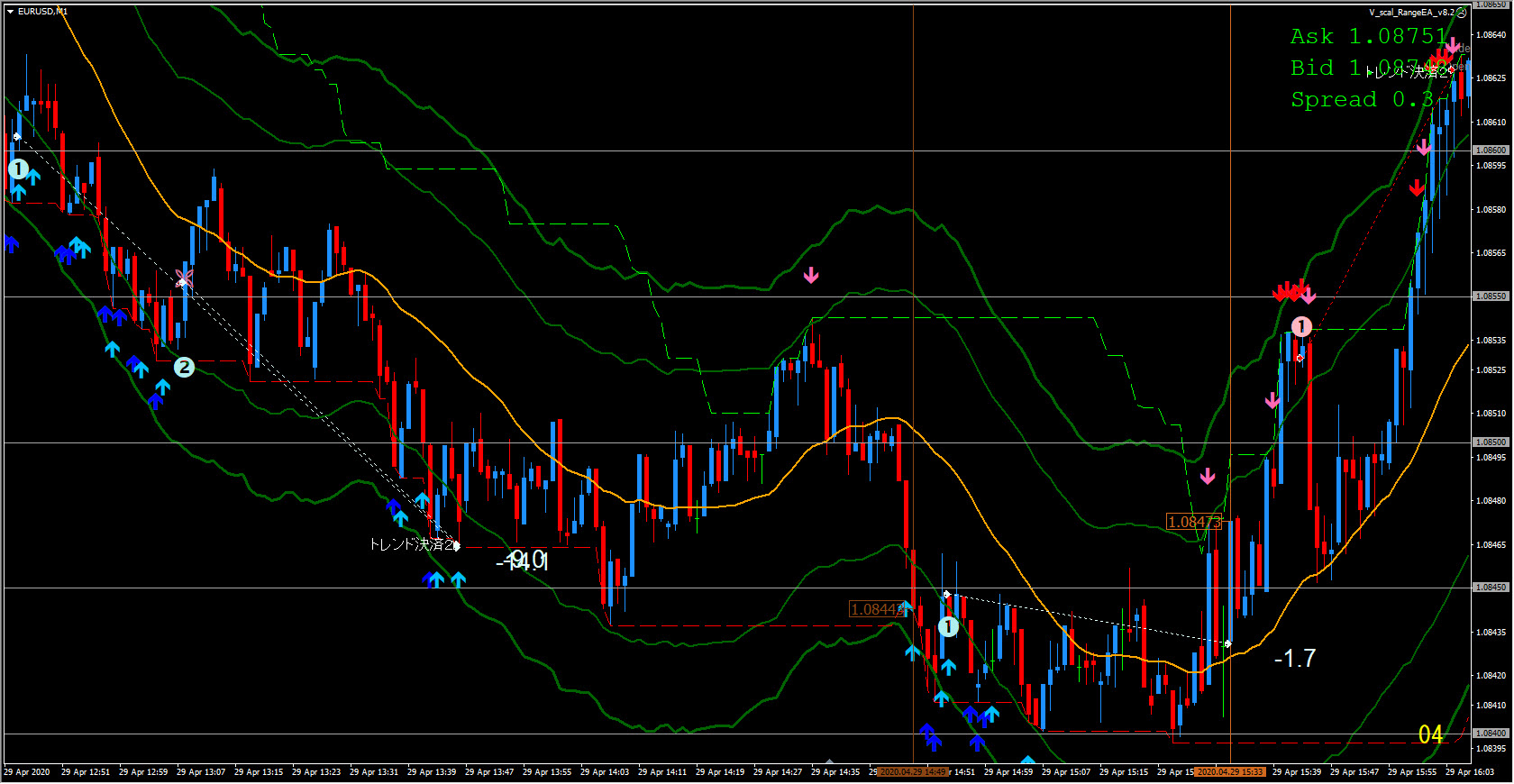Click the 29 Apr 16:03 time label
The height and width of the screenshot is (784, 1514).
click(1470, 772)
